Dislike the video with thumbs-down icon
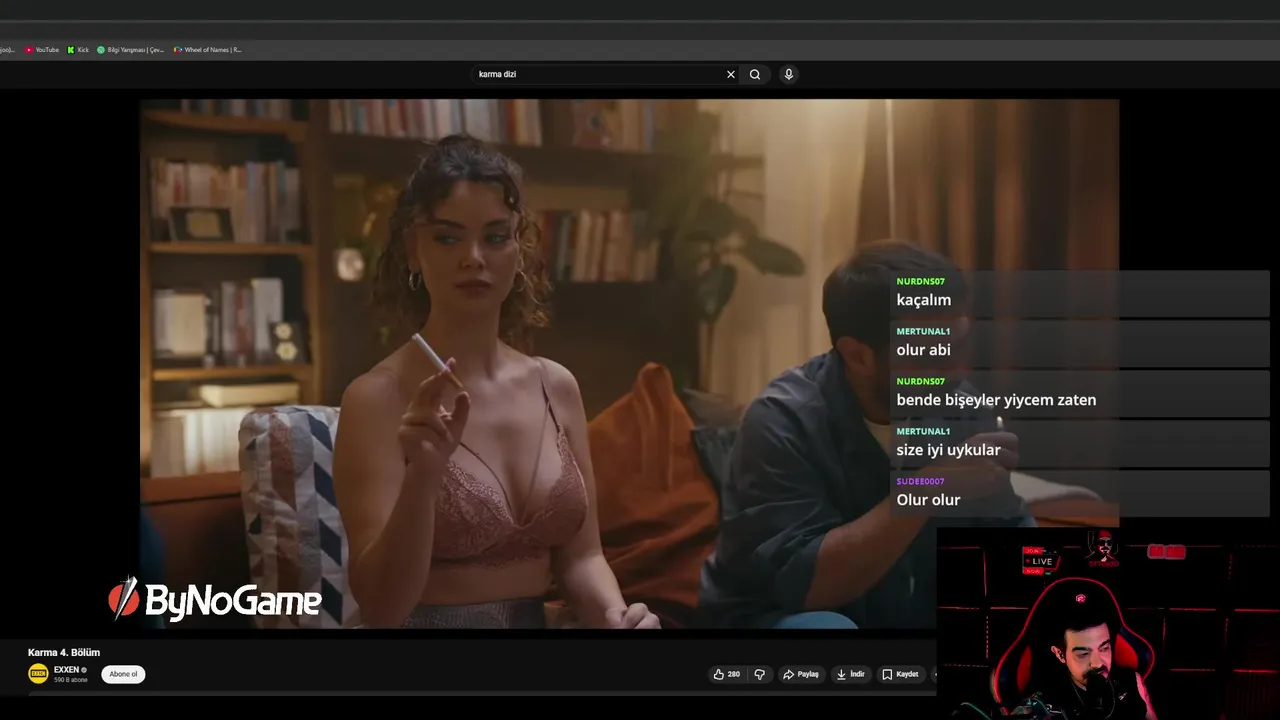This screenshot has width=1280, height=720. (x=759, y=674)
